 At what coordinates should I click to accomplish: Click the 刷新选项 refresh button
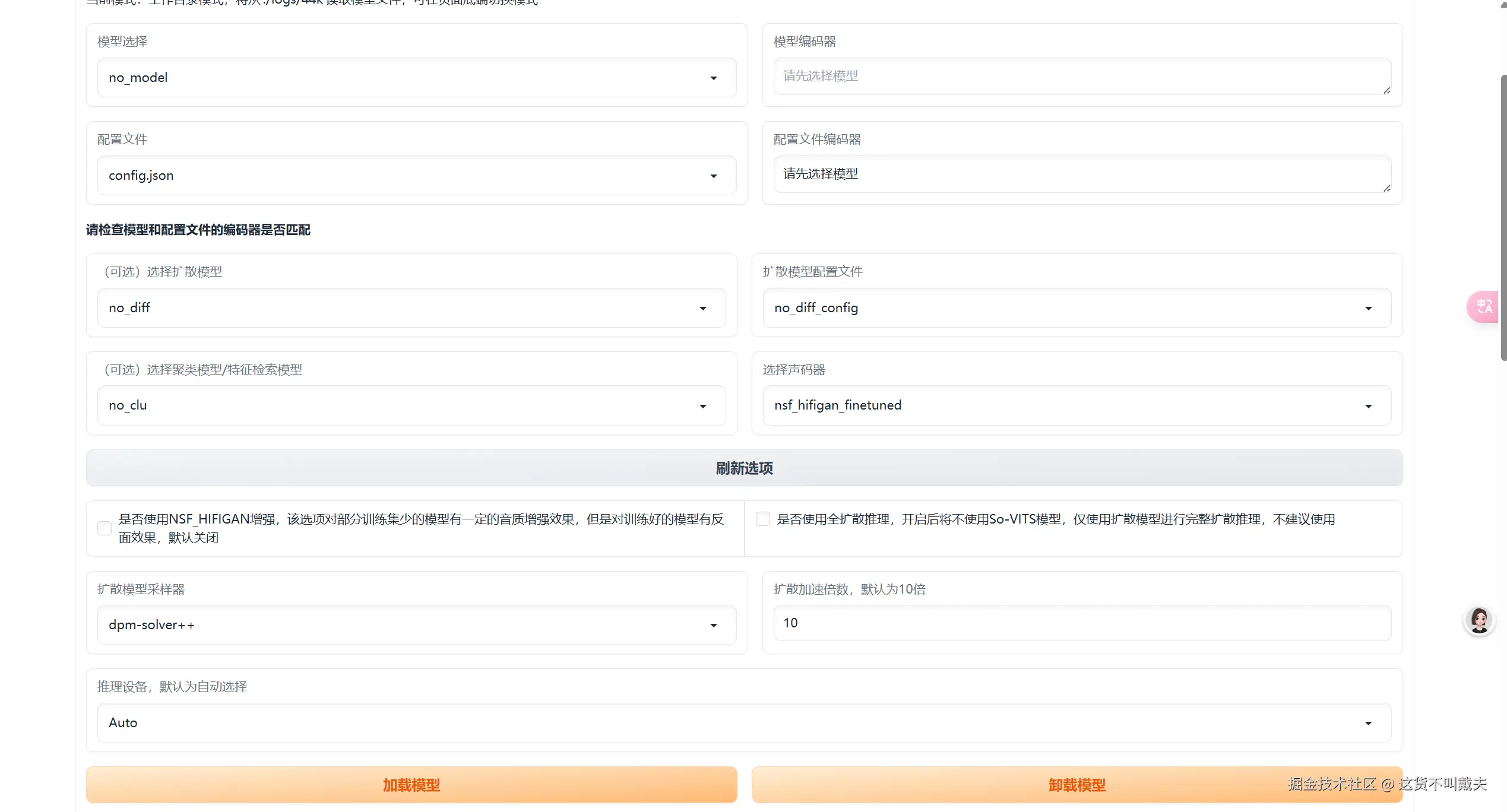tap(744, 468)
